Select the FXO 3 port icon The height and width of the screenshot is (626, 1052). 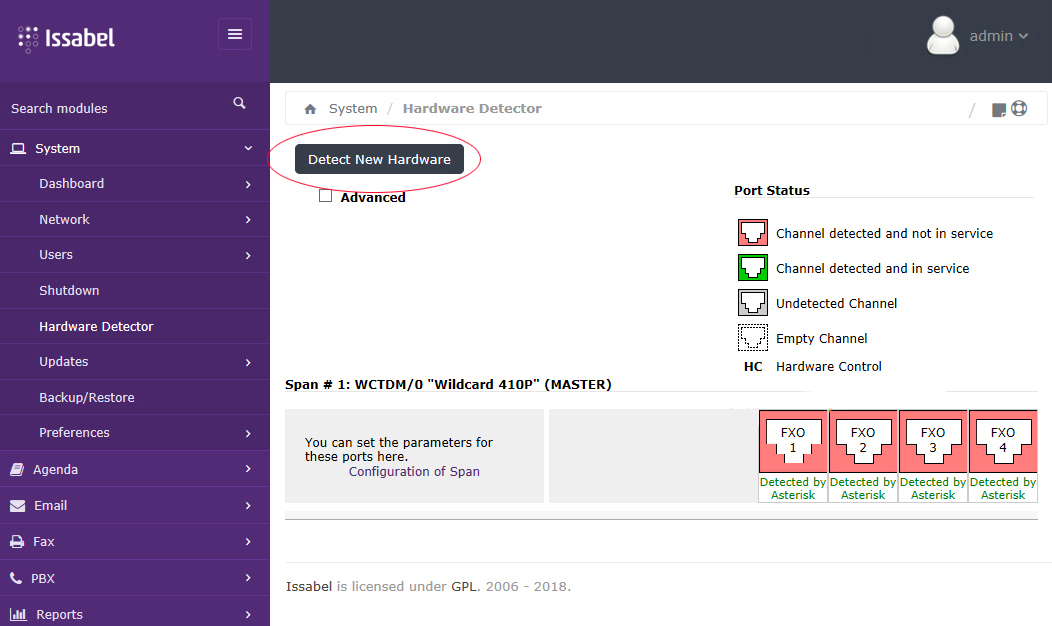coord(933,440)
